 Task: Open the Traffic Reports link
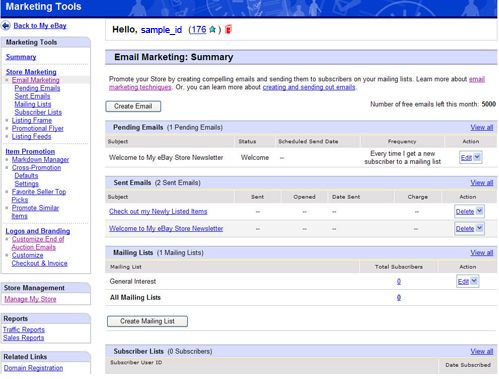tap(24, 329)
